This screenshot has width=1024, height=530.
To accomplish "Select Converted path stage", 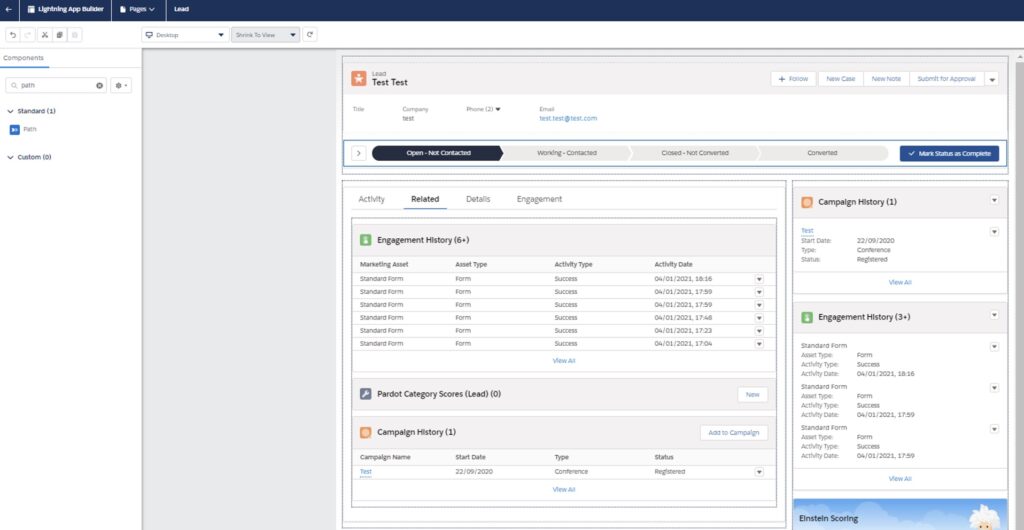I will (x=822, y=153).
